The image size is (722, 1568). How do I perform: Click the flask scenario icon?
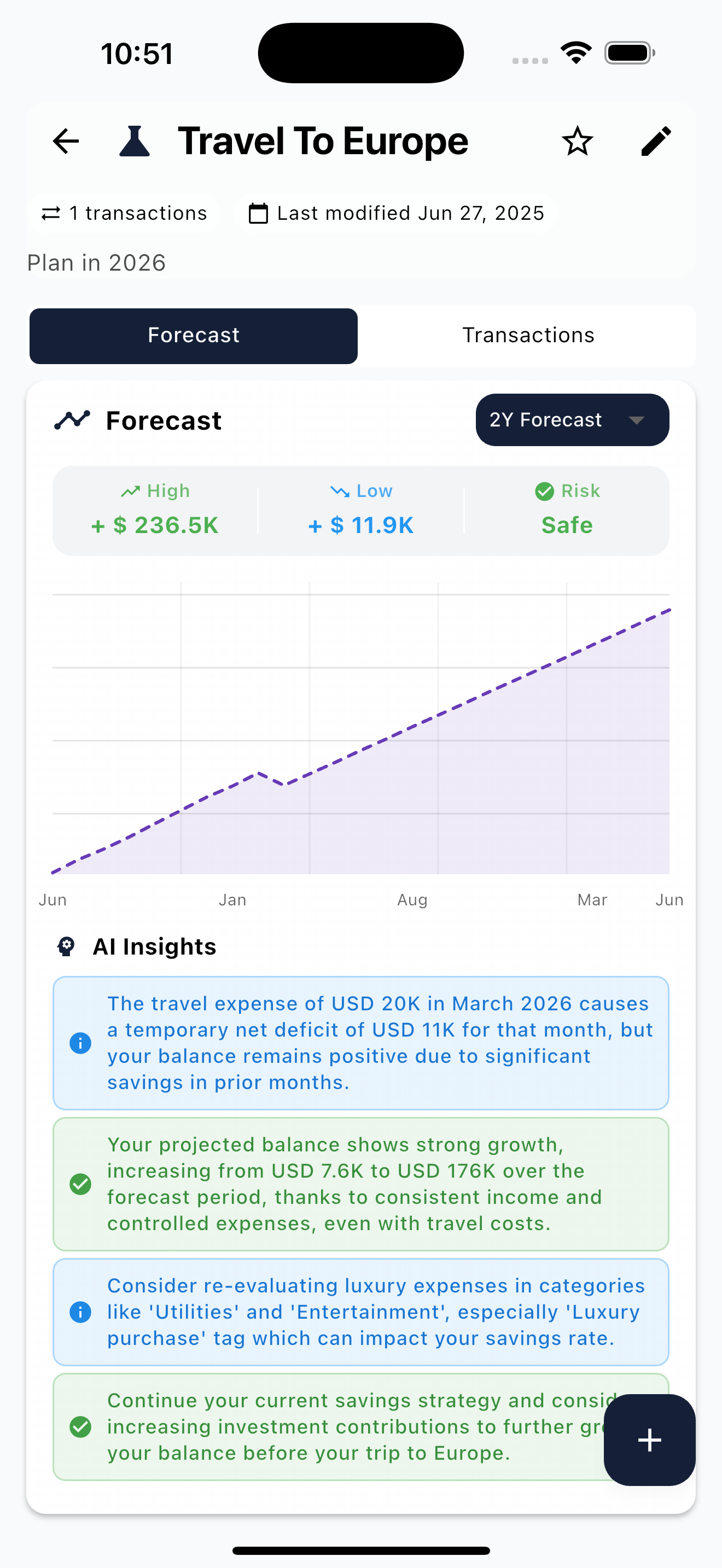click(x=135, y=141)
